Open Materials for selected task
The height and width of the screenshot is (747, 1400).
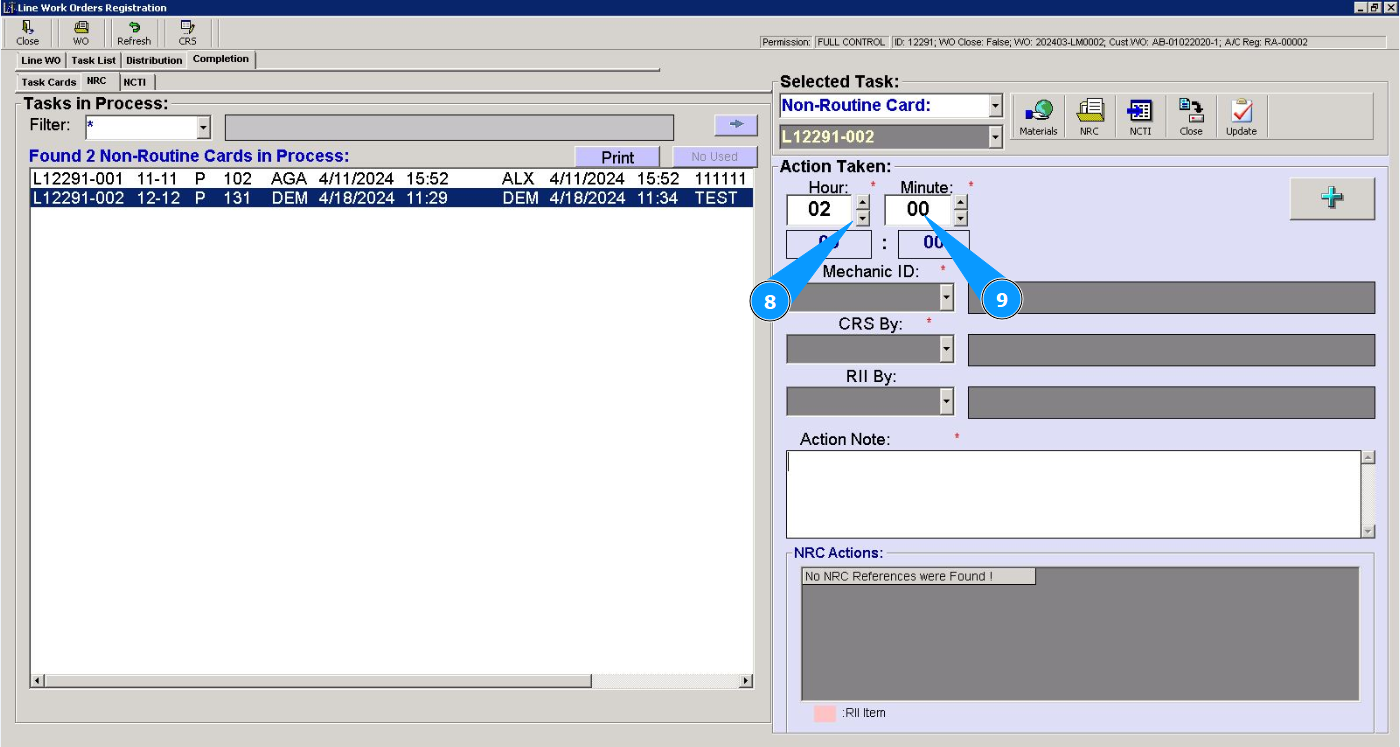[x=1038, y=117]
